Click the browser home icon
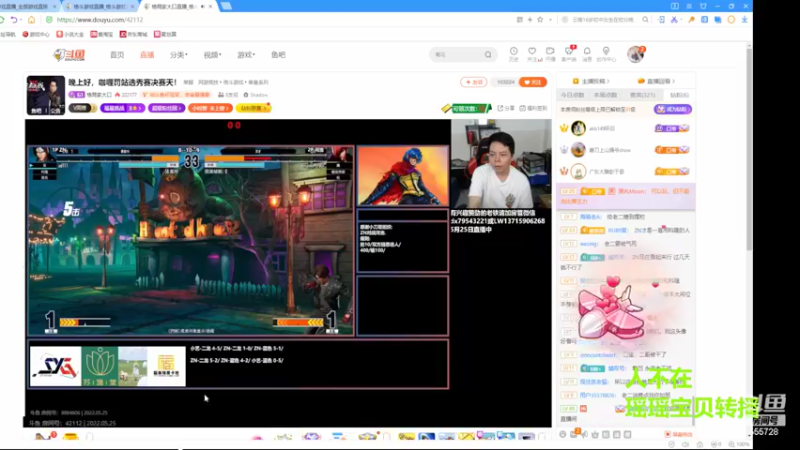 pos(32,20)
